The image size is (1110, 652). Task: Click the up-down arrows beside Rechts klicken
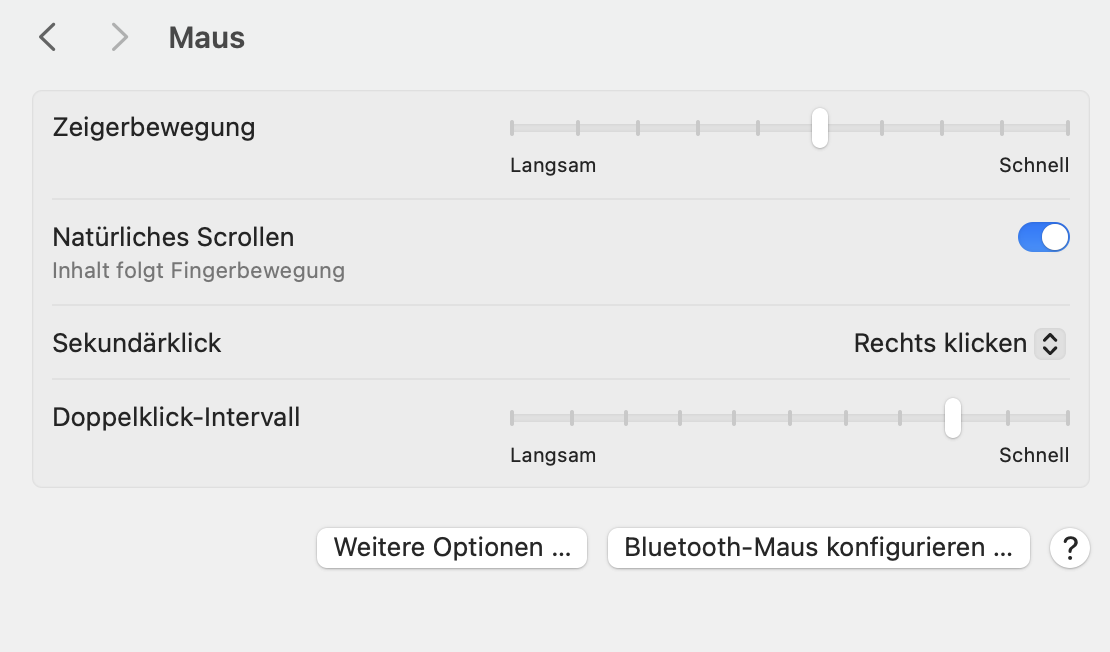[1049, 344]
